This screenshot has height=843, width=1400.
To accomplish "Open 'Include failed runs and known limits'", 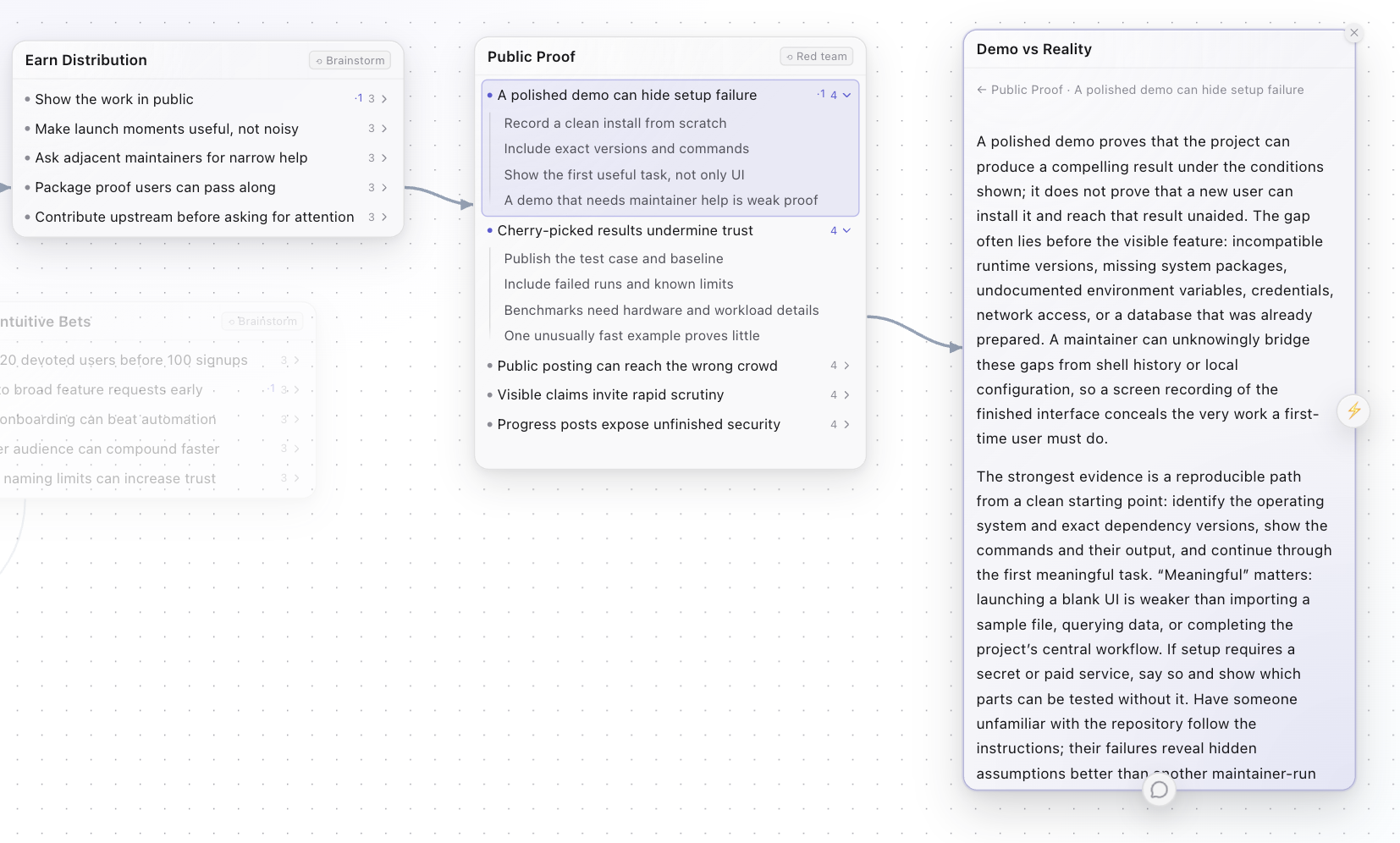I will pos(619,284).
